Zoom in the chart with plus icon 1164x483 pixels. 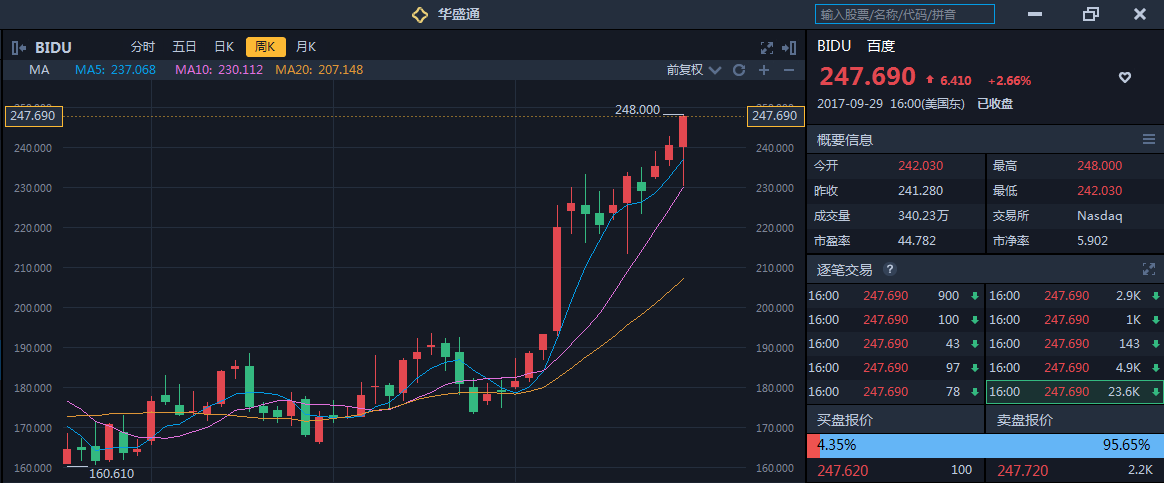coord(764,70)
